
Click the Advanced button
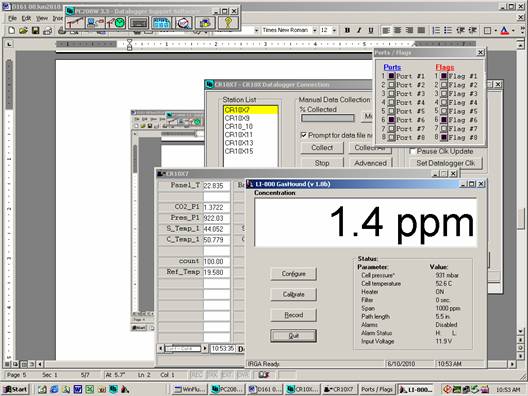click(x=370, y=163)
